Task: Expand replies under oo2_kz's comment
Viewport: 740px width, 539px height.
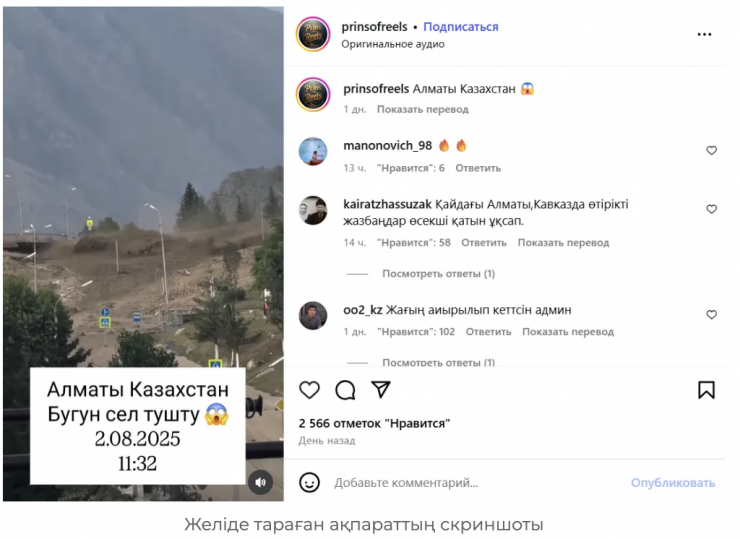Action: pos(438,362)
